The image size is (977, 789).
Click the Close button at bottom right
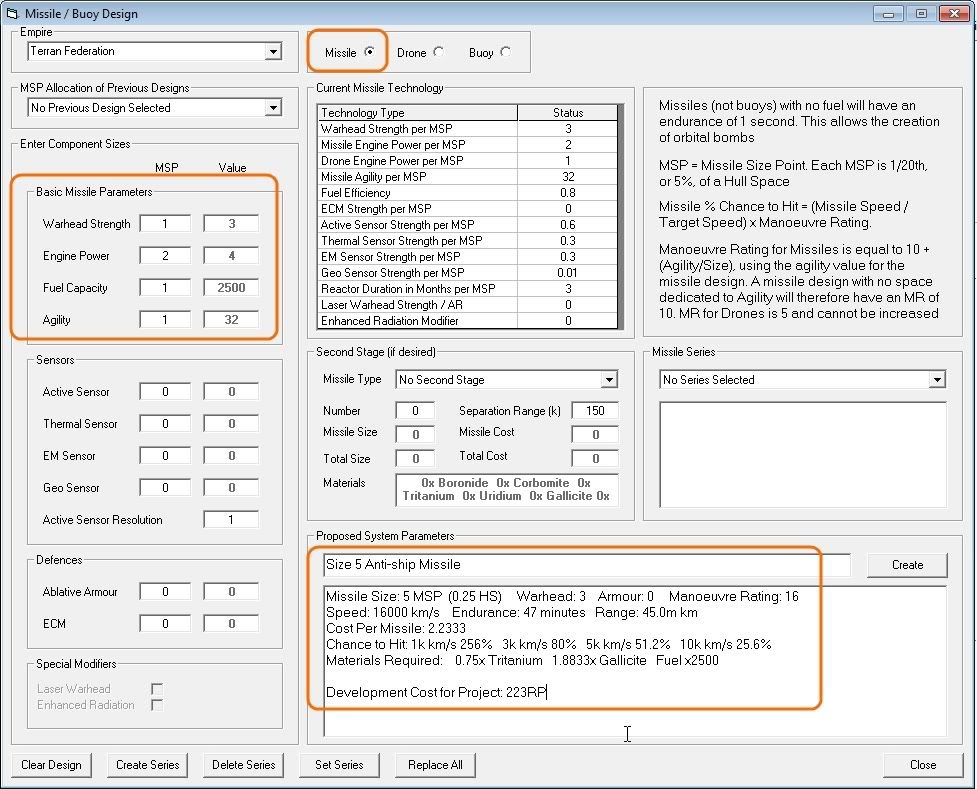(923, 765)
